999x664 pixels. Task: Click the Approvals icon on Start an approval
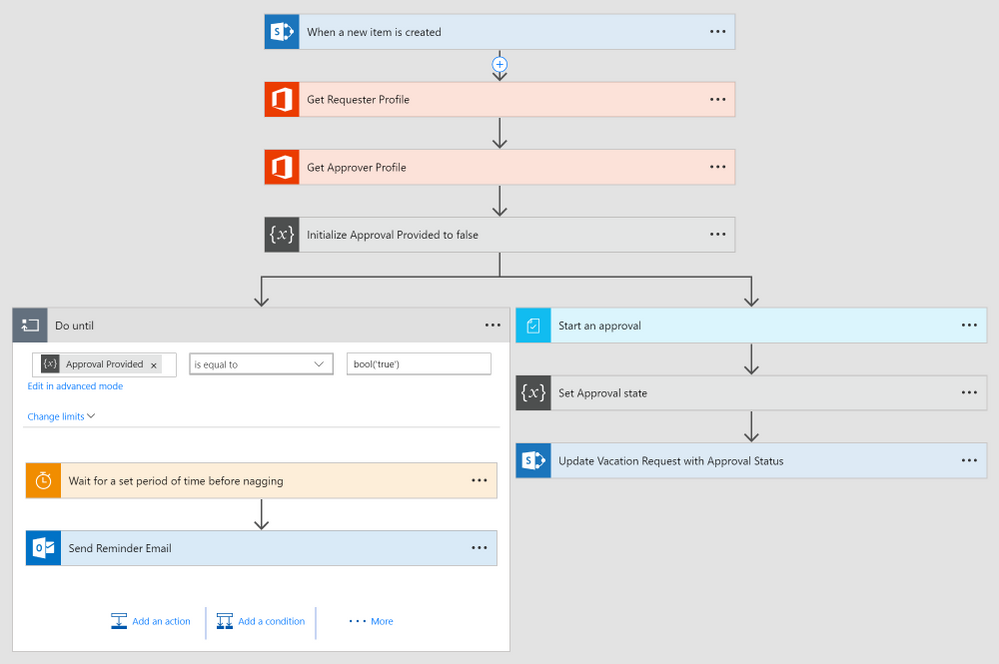coord(532,324)
